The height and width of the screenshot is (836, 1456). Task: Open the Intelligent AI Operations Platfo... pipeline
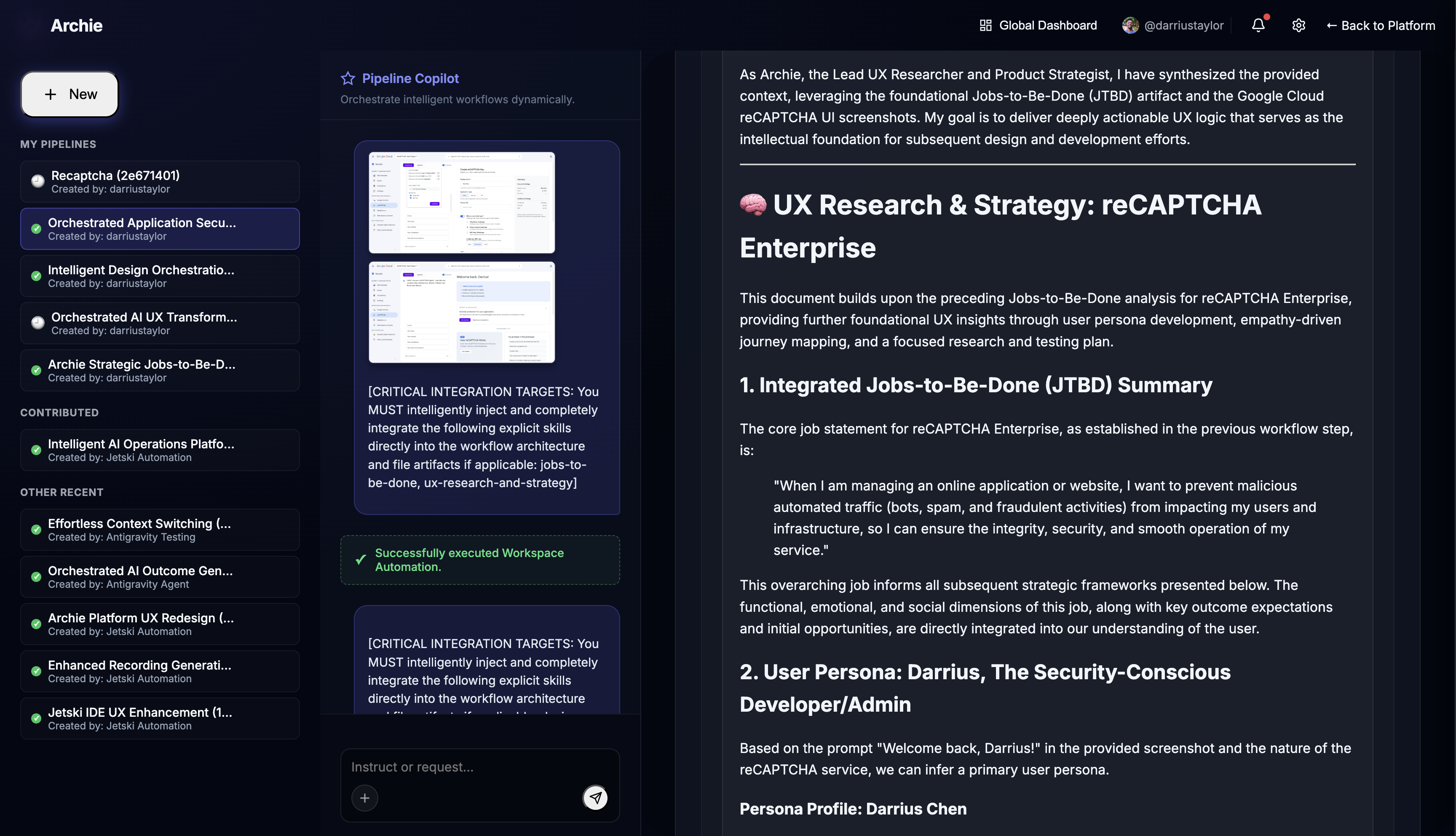(160, 450)
